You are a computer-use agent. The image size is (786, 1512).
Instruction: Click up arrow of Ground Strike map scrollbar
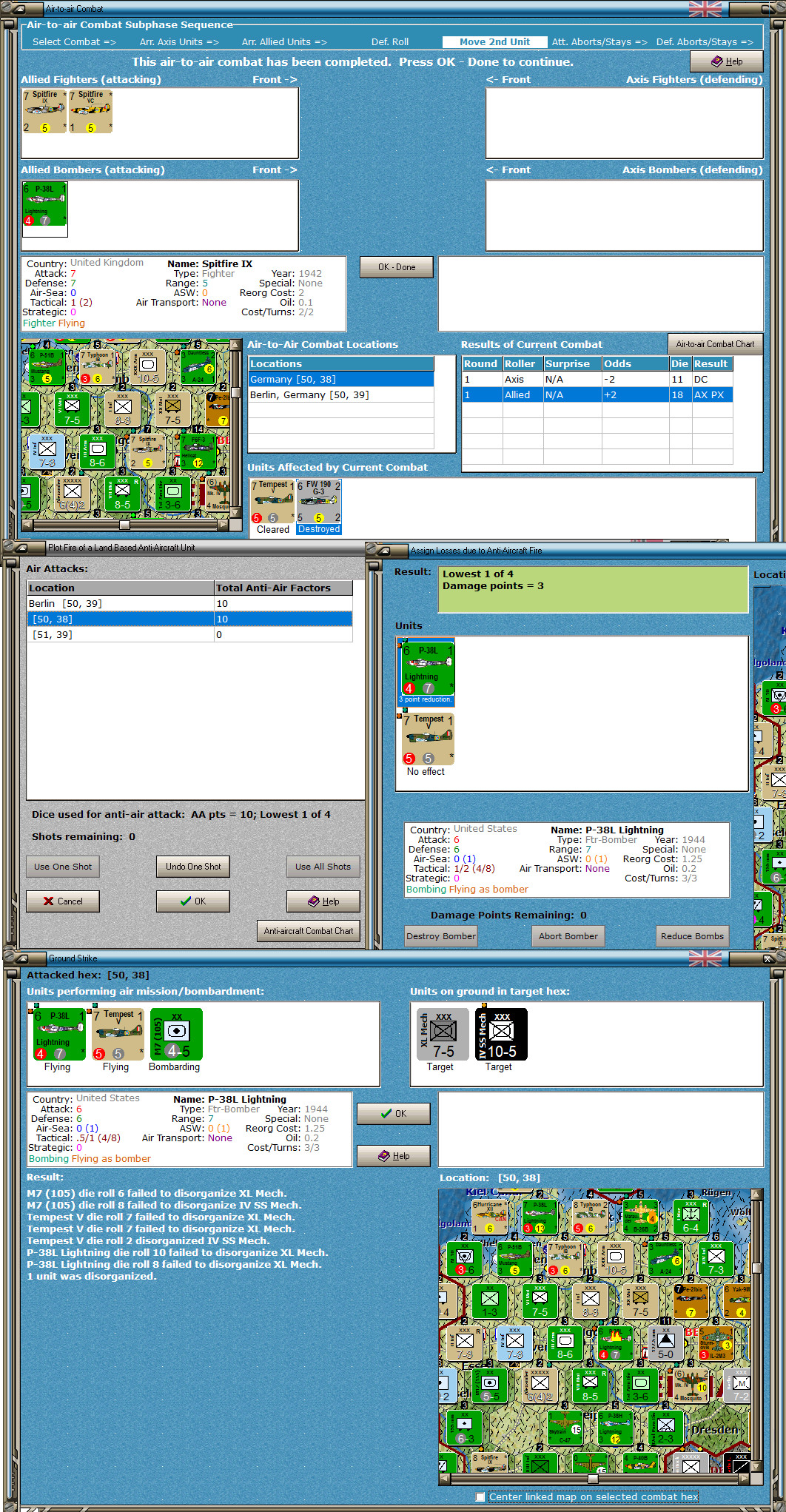[x=756, y=1195]
